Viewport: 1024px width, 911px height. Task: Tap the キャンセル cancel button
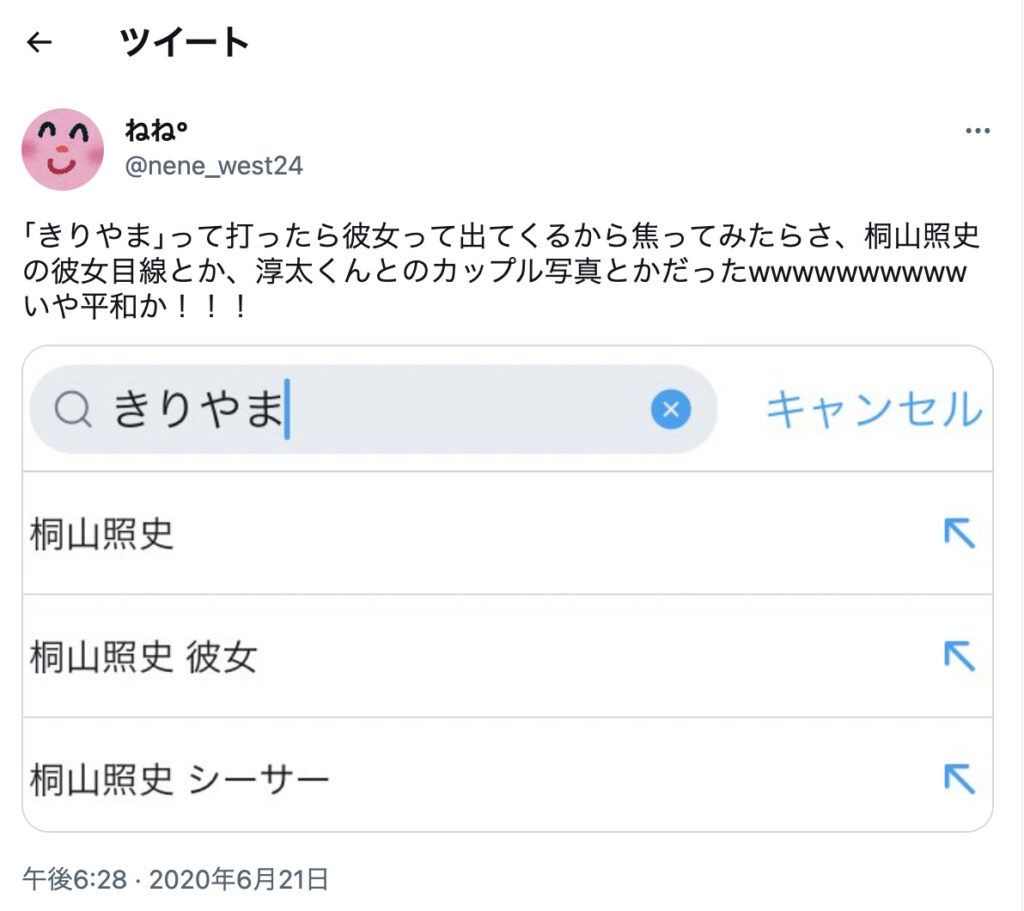pos(874,410)
